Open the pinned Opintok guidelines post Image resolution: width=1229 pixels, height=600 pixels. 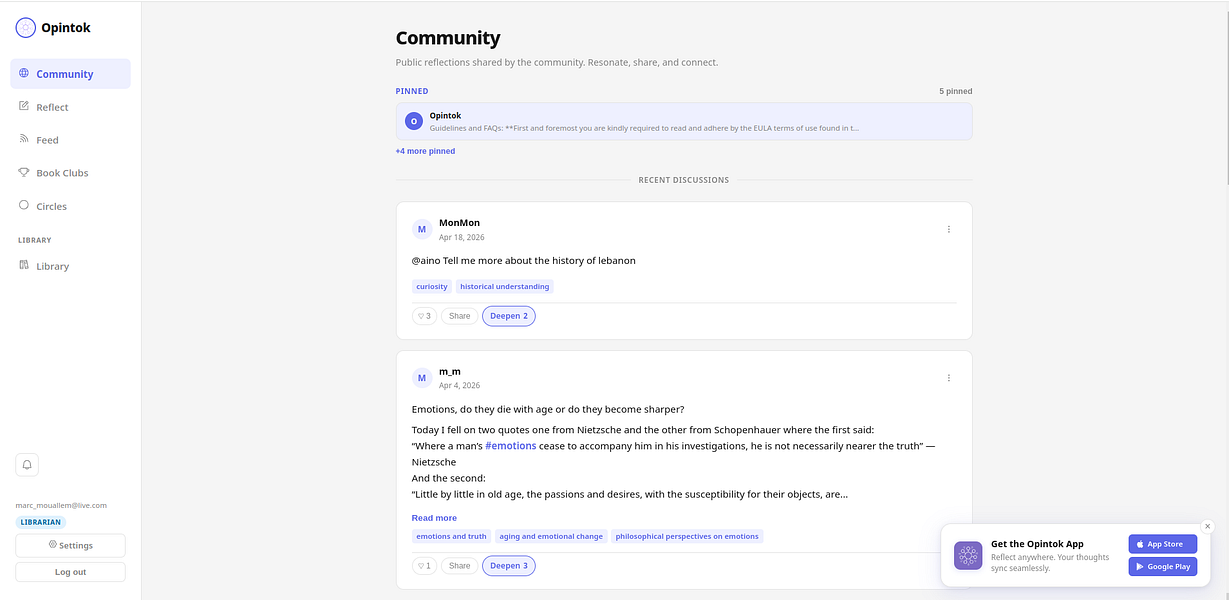684,121
